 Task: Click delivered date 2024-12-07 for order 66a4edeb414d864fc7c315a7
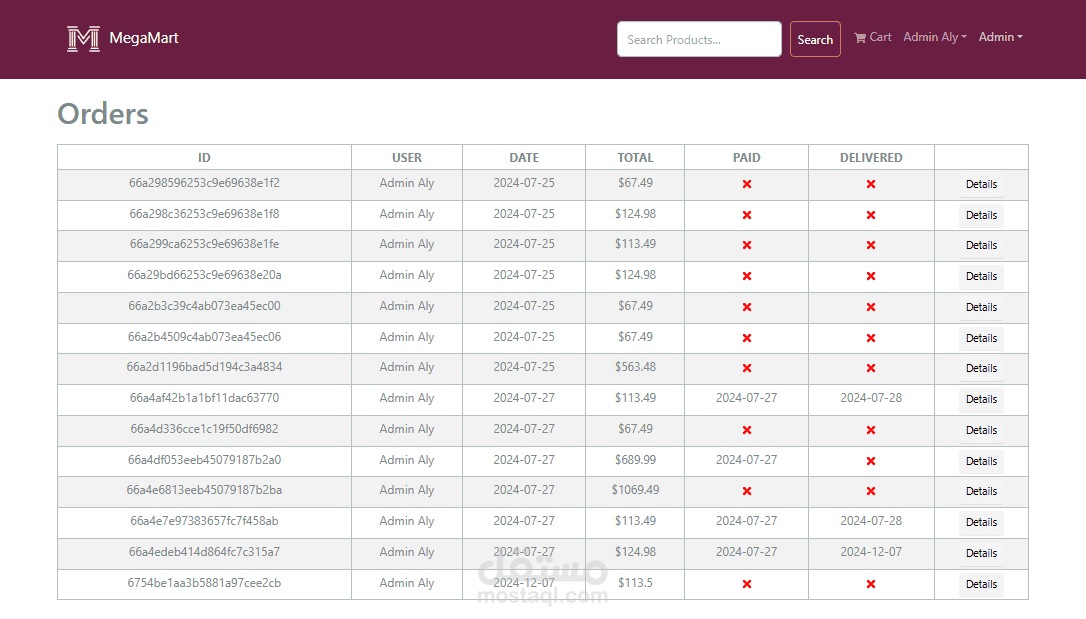pyautogui.click(x=871, y=552)
